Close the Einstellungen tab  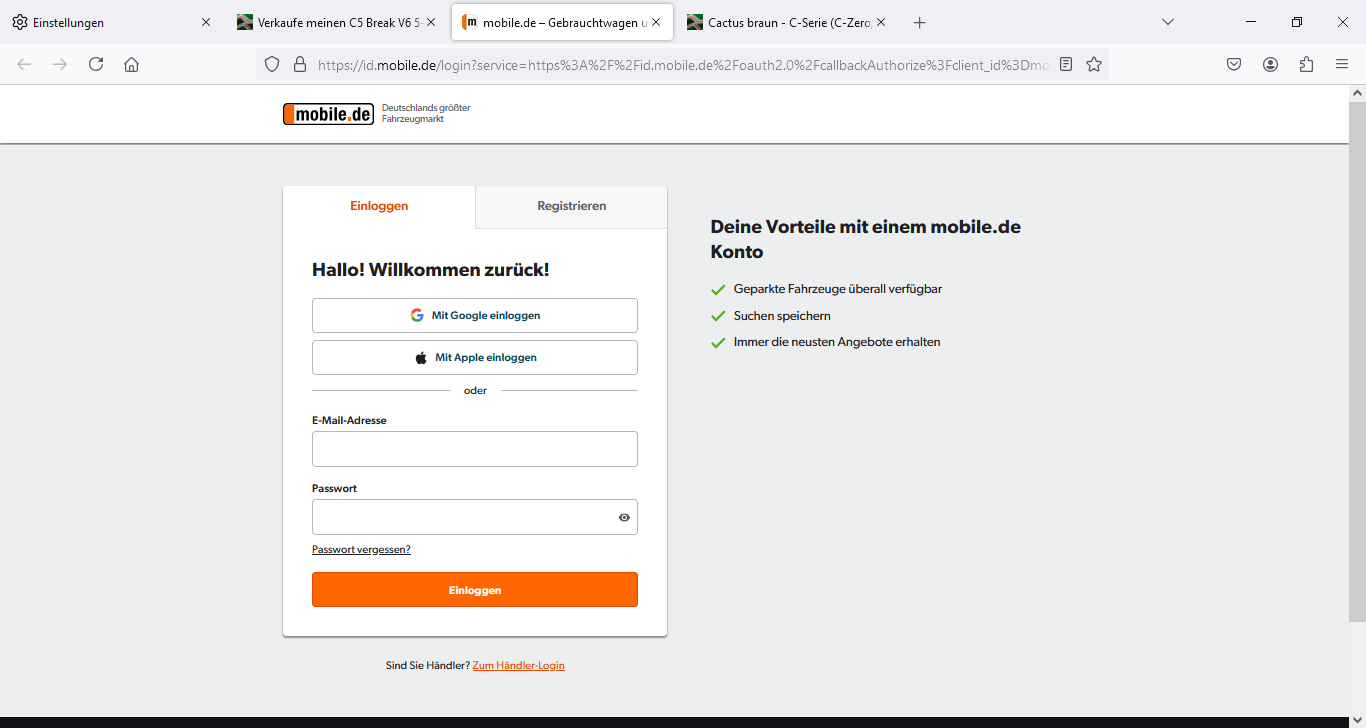coord(206,22)
